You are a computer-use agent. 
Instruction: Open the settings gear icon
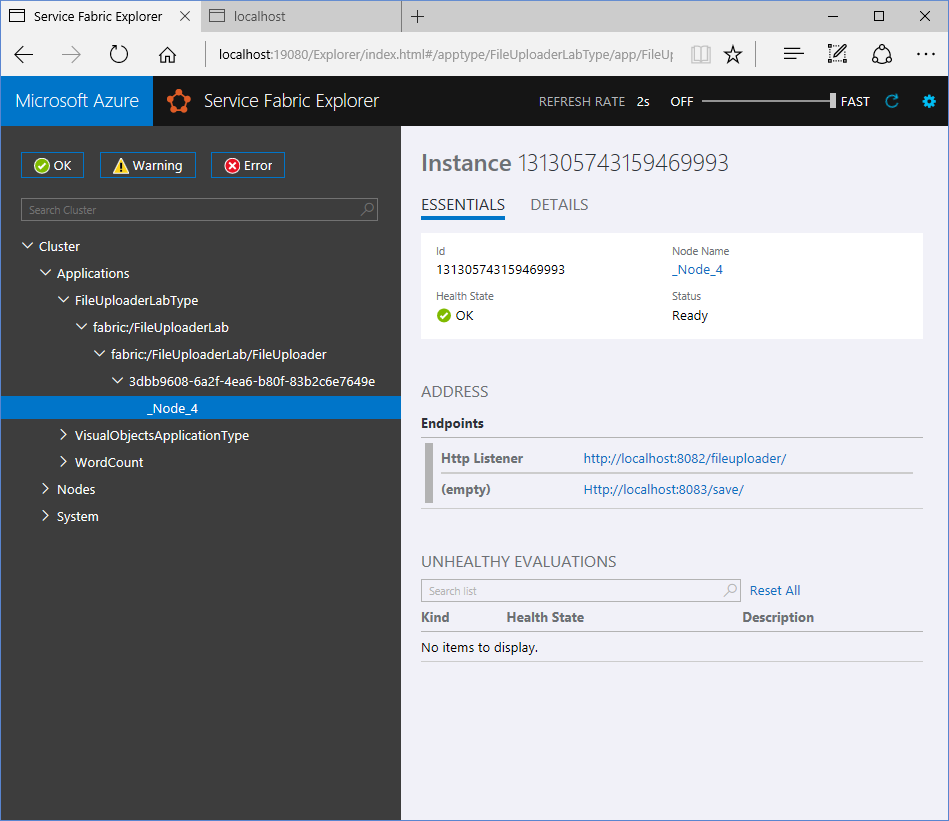pos(929,101)
